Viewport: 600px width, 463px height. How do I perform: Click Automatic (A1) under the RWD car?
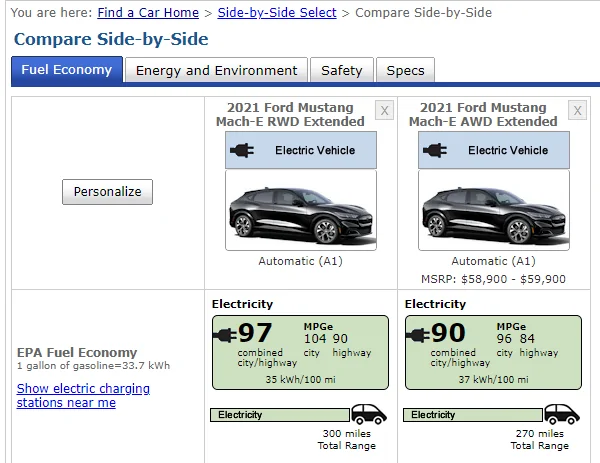(300, 261)
